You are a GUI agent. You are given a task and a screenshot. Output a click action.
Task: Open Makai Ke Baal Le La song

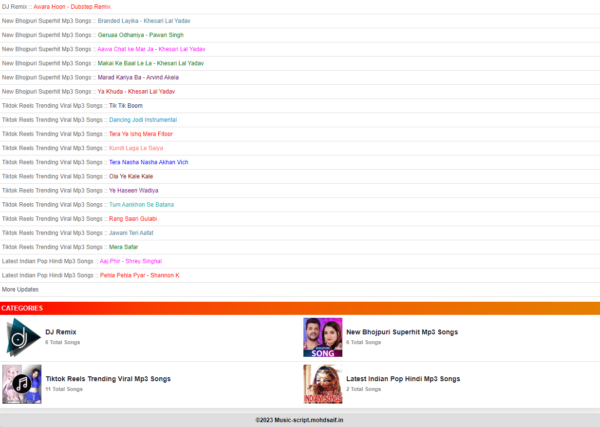[x=151, y=63]
